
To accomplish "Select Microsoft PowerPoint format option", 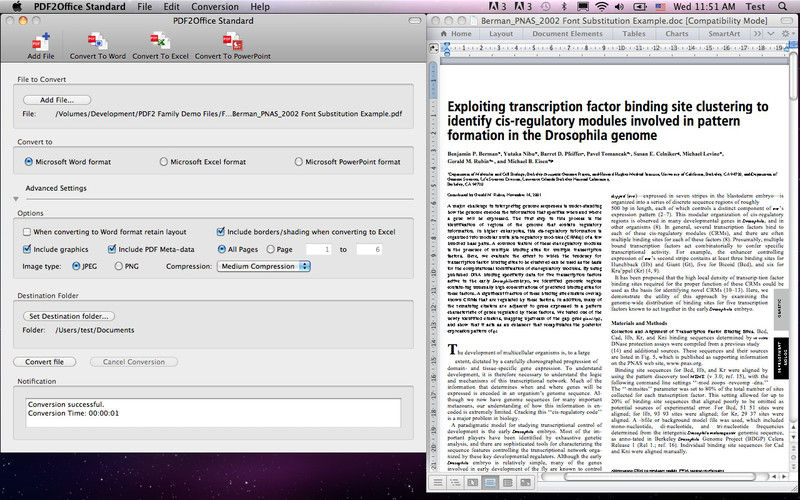I will (x=298, y=162).
